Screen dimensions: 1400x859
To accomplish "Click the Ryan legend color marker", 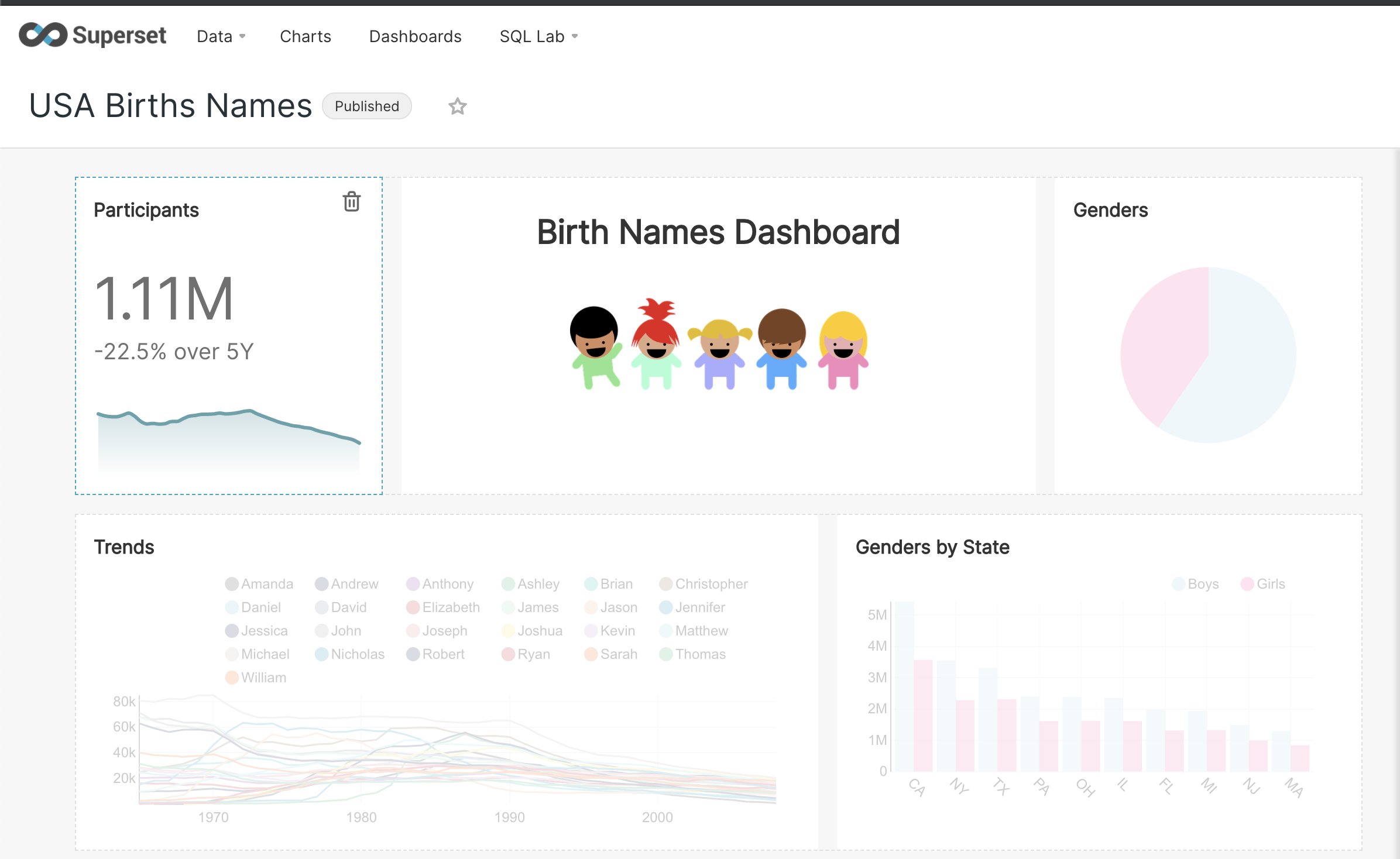I will click(508, 654).
